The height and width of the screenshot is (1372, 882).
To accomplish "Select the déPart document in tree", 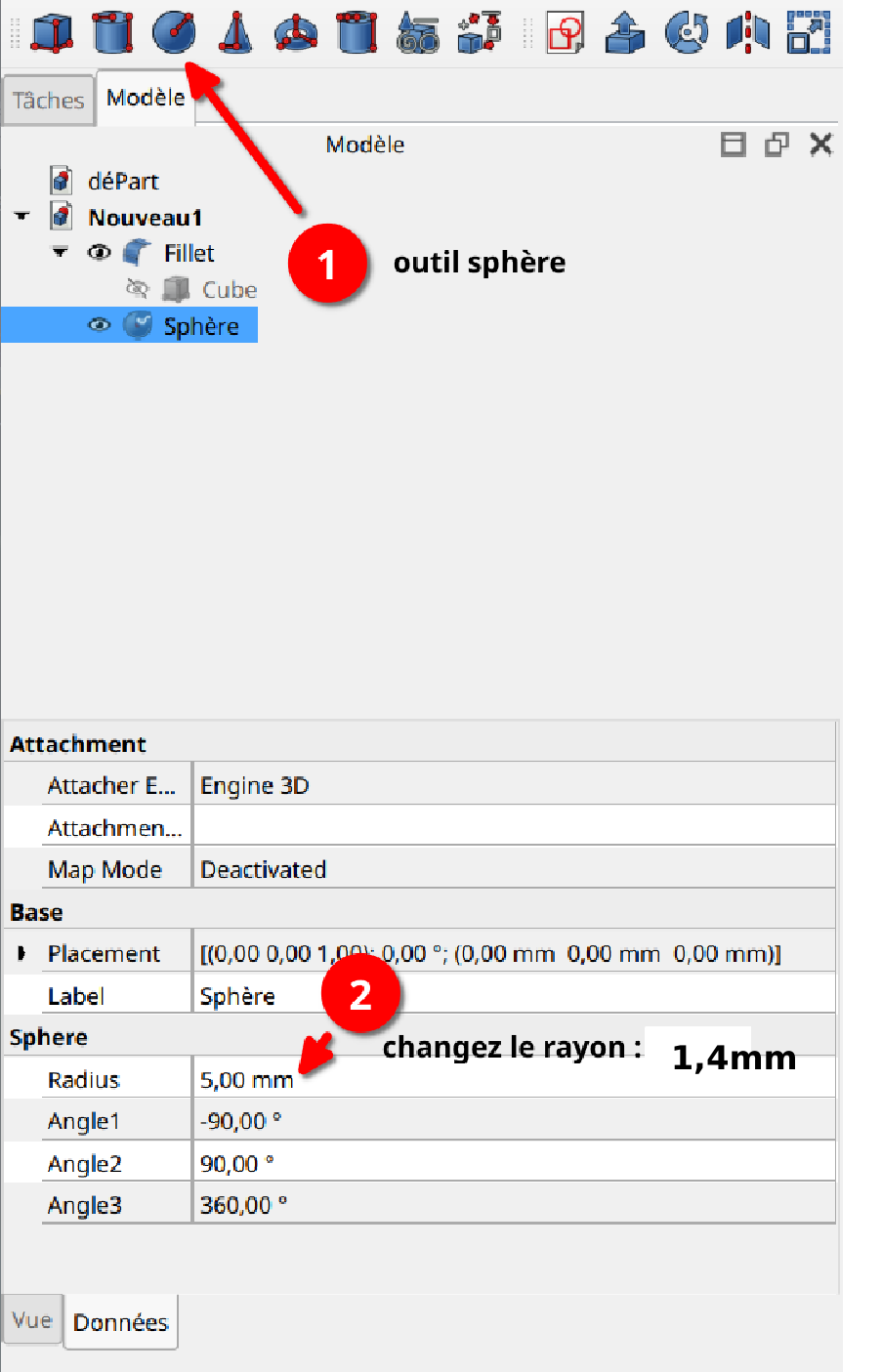I will click(x=122, y=181).
